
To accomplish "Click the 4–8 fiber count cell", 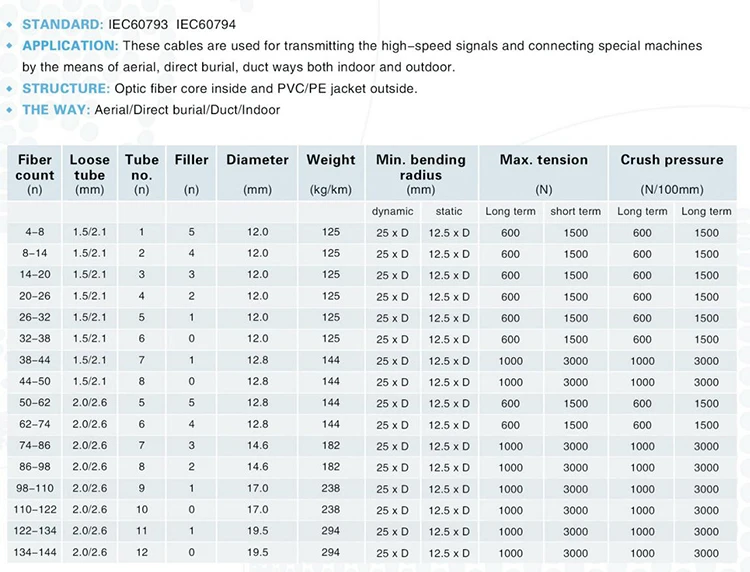I will pos(35,232).
